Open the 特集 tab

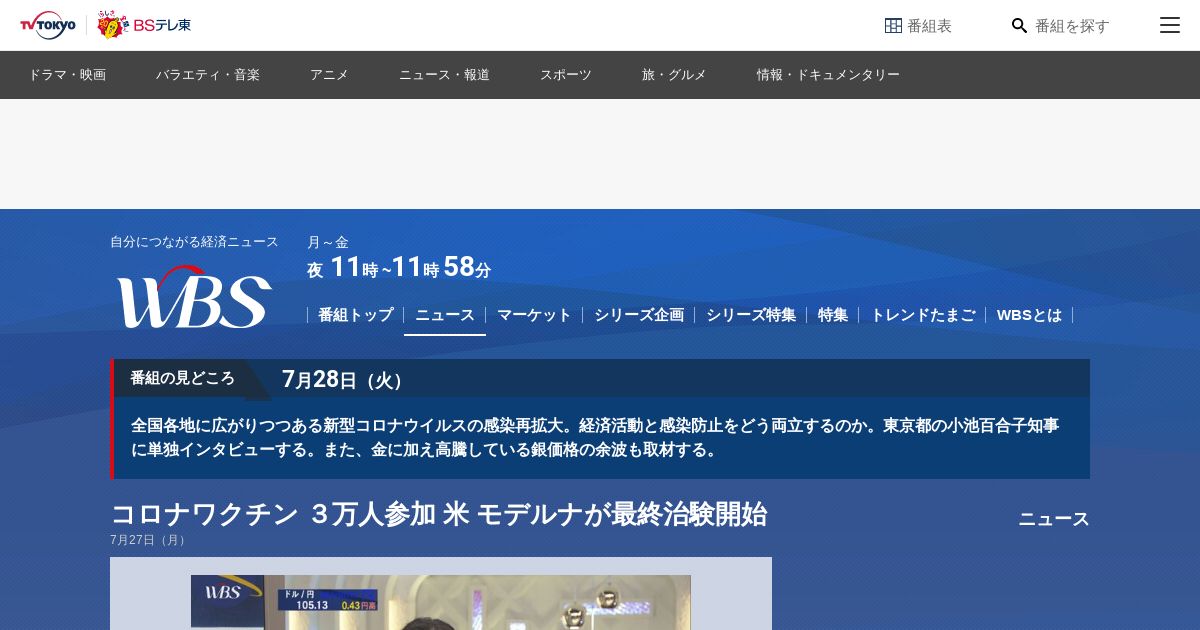(833, 315)
